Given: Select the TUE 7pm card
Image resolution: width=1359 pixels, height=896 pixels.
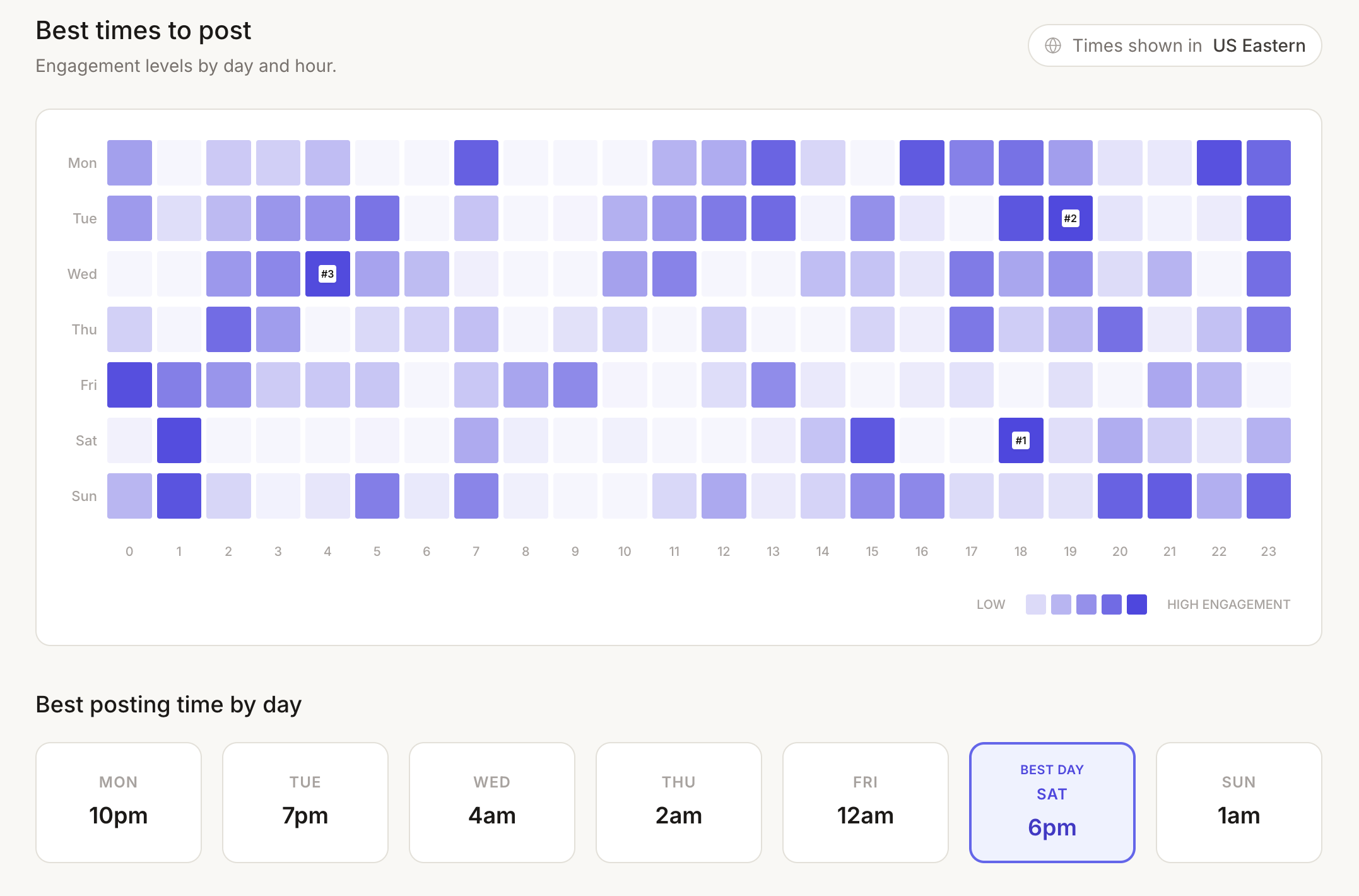Looking at the screenshot, I should (x=305, y=802).
